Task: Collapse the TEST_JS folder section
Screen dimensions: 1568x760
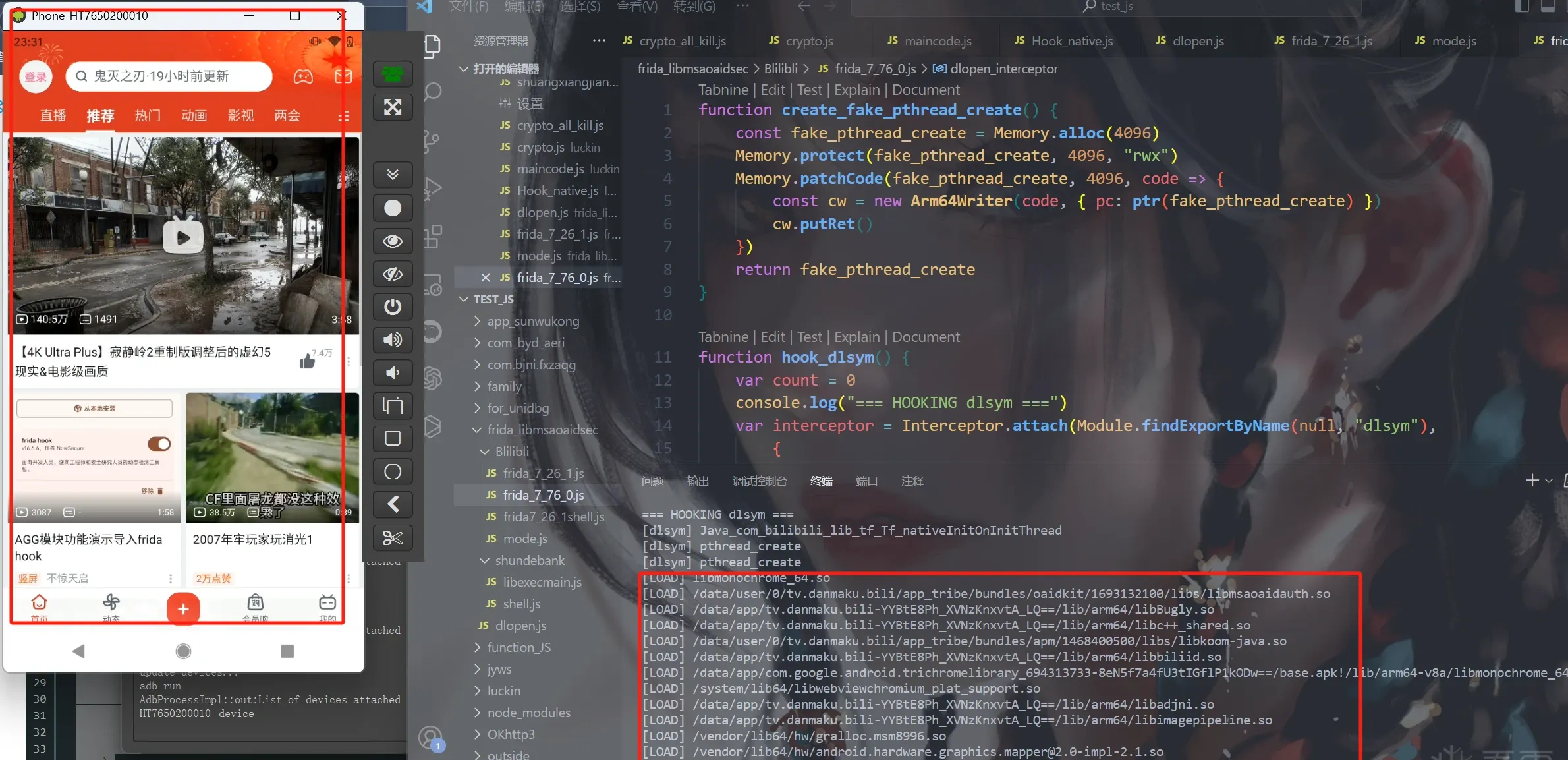Action: coord(464,299)
